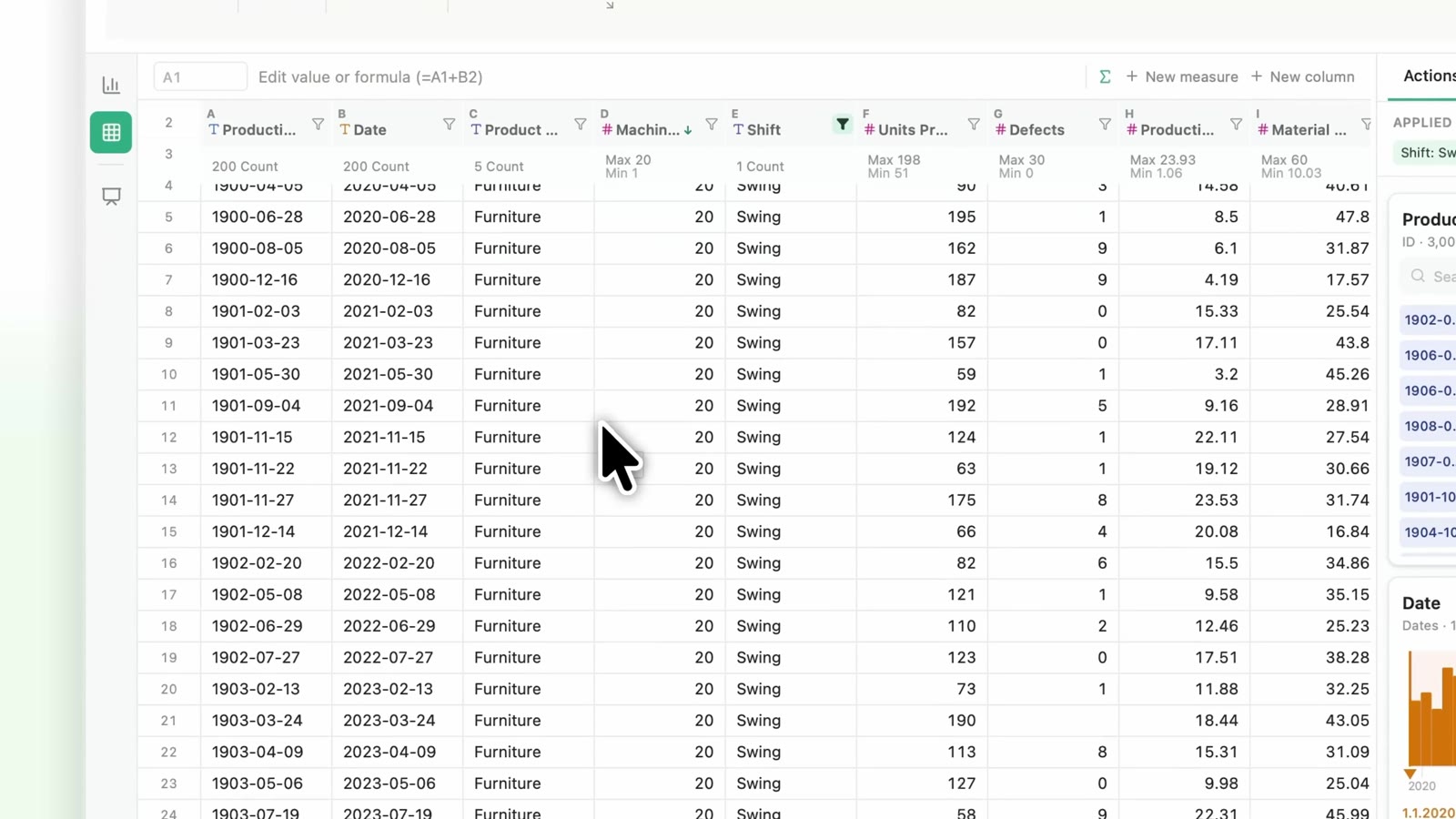Open filter for Defects column
Viewport: 1456px width, 819px height.
tap(1104, 124)
